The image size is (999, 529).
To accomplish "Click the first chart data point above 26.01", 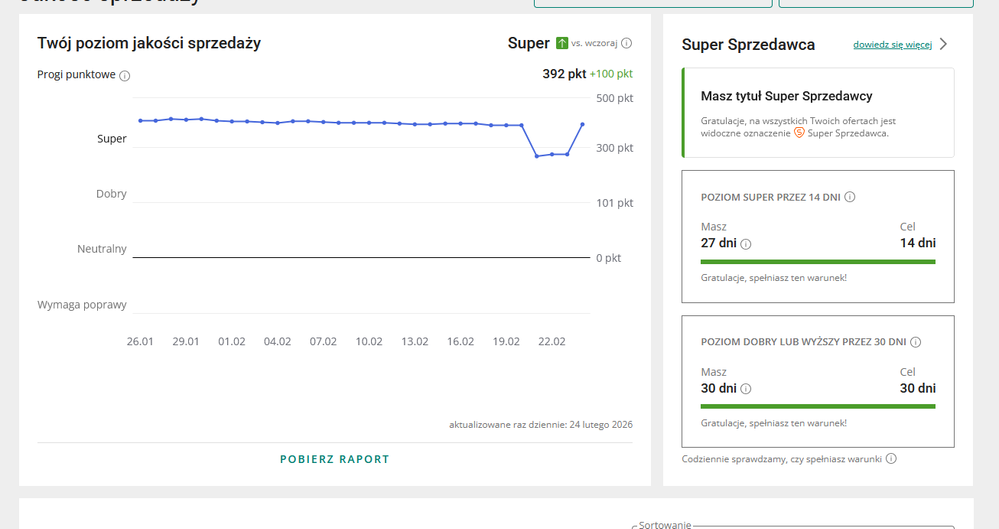I will click(x=140, y=121).
